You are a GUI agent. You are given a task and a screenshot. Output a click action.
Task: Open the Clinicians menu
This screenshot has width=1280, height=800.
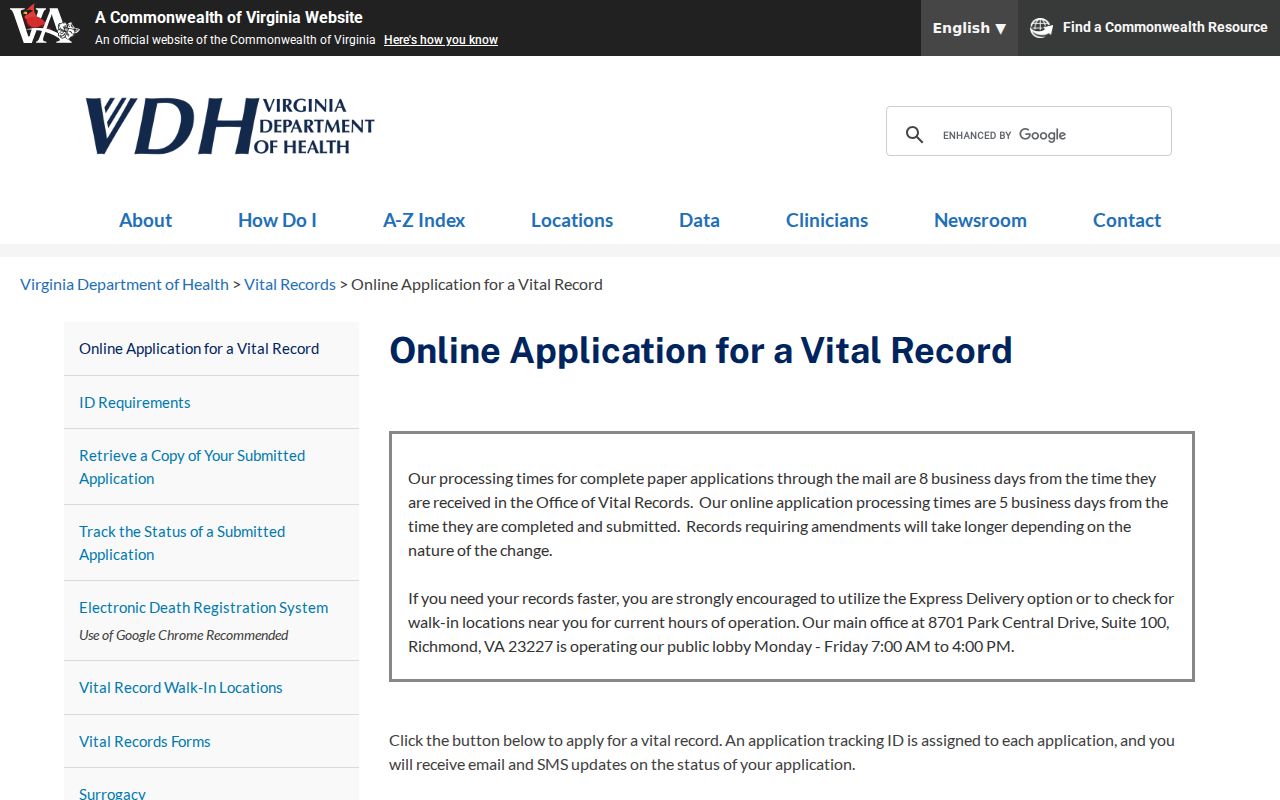click(827, 220)
